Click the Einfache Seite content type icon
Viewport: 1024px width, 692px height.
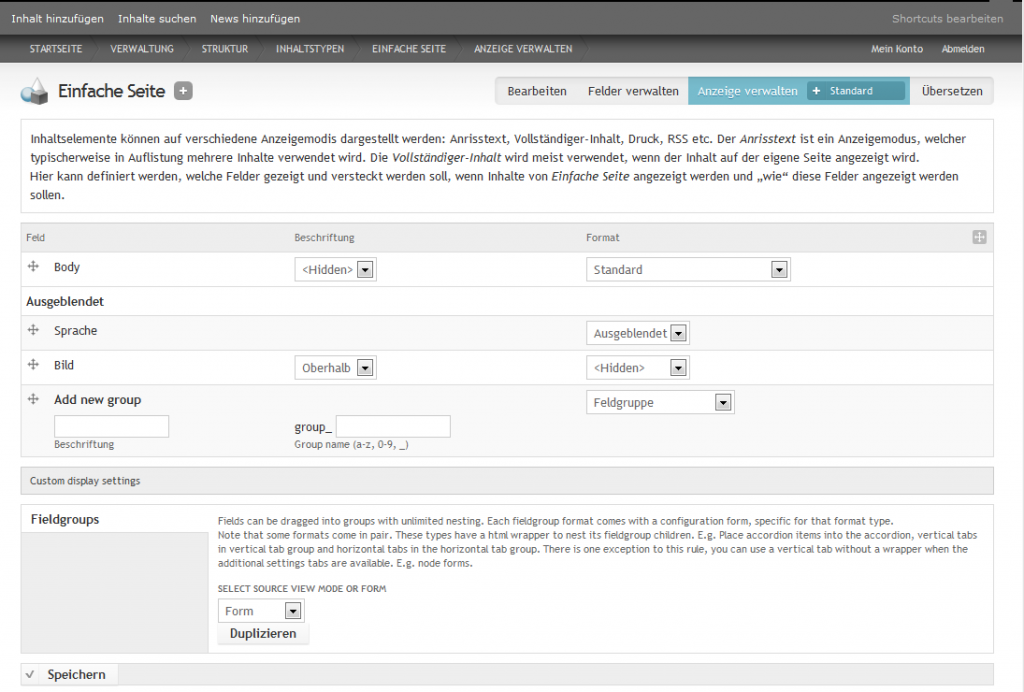point(34,91)
